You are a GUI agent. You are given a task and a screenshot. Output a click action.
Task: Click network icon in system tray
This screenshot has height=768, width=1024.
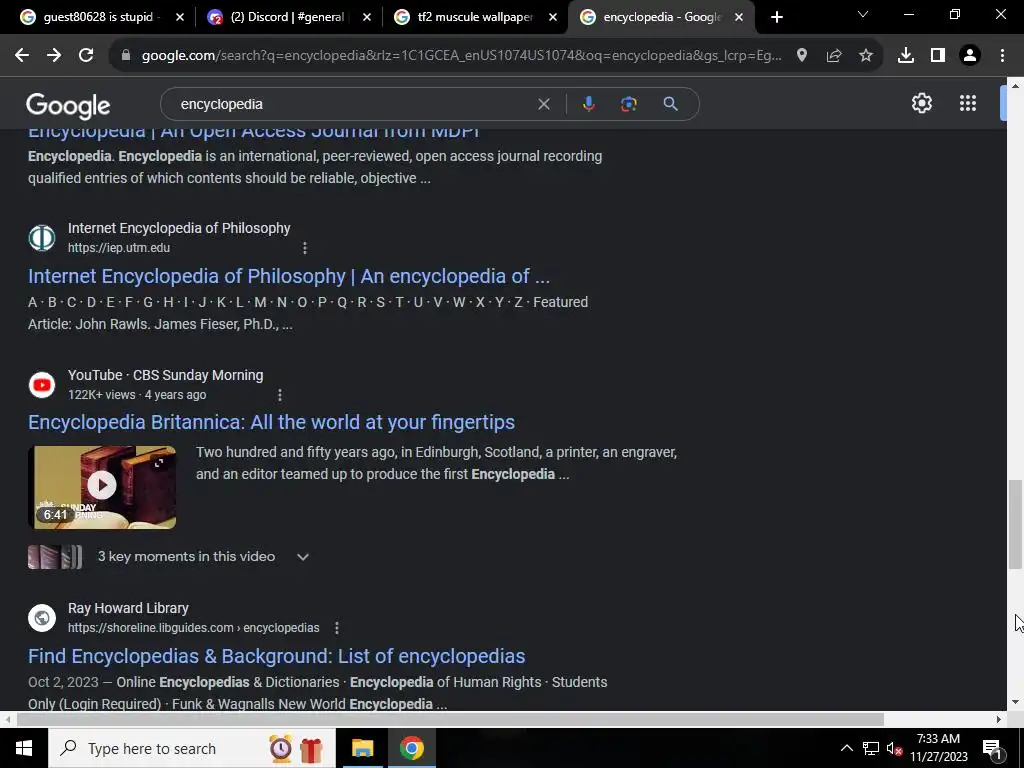pos(871,748)
